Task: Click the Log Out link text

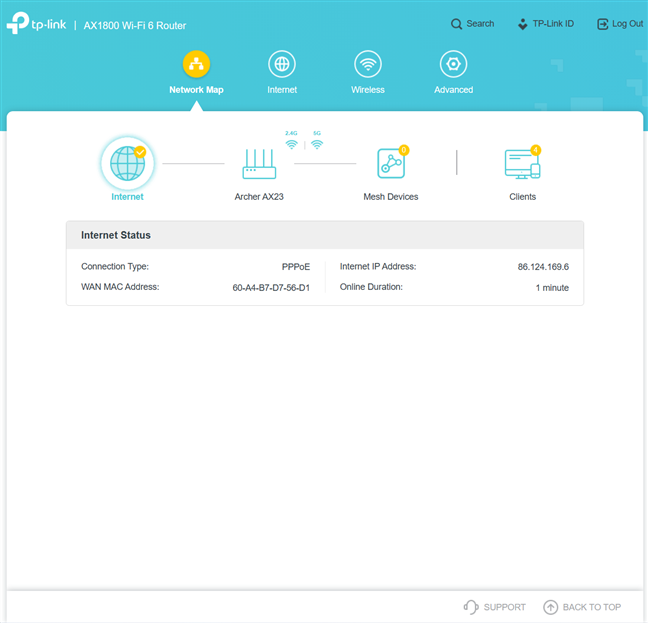Action: 627,24
